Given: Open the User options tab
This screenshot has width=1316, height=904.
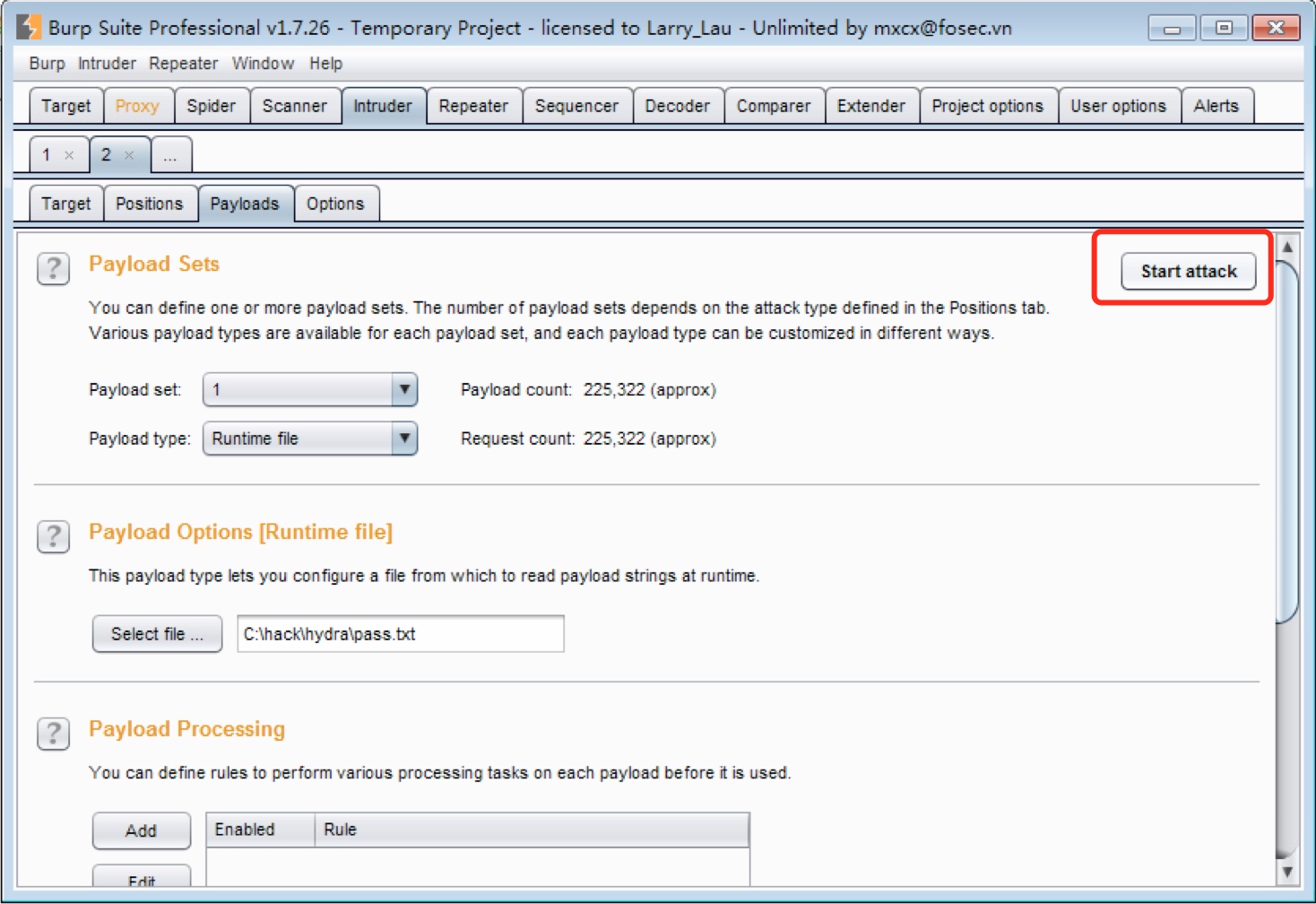Looking at the screenshot, I should [1119, 106].
